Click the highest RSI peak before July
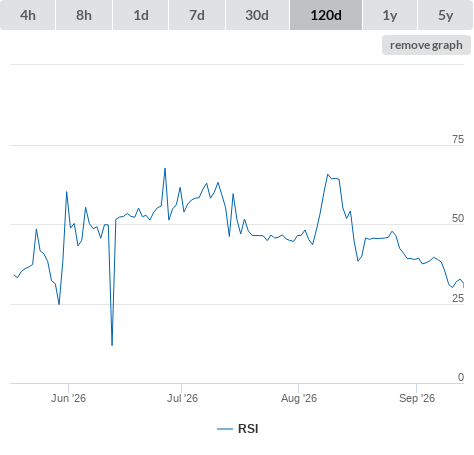 point(165,169)
